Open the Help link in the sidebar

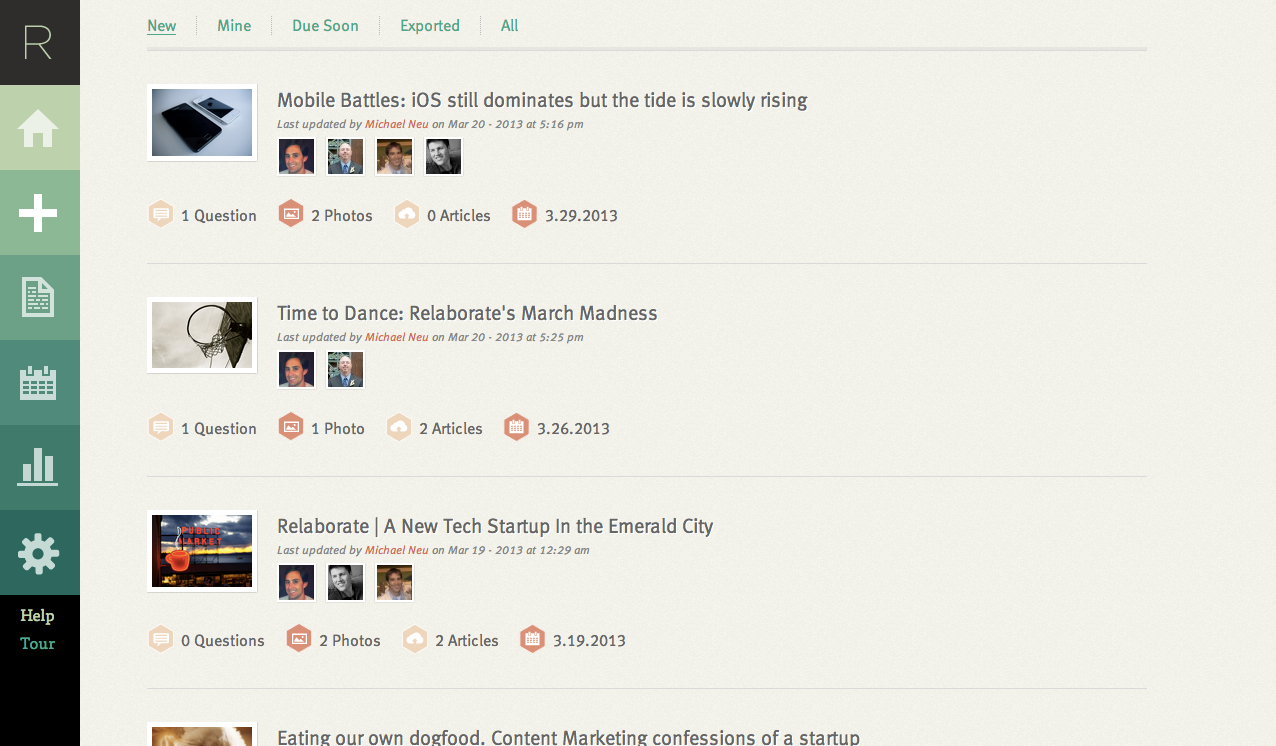pos(37,615)
